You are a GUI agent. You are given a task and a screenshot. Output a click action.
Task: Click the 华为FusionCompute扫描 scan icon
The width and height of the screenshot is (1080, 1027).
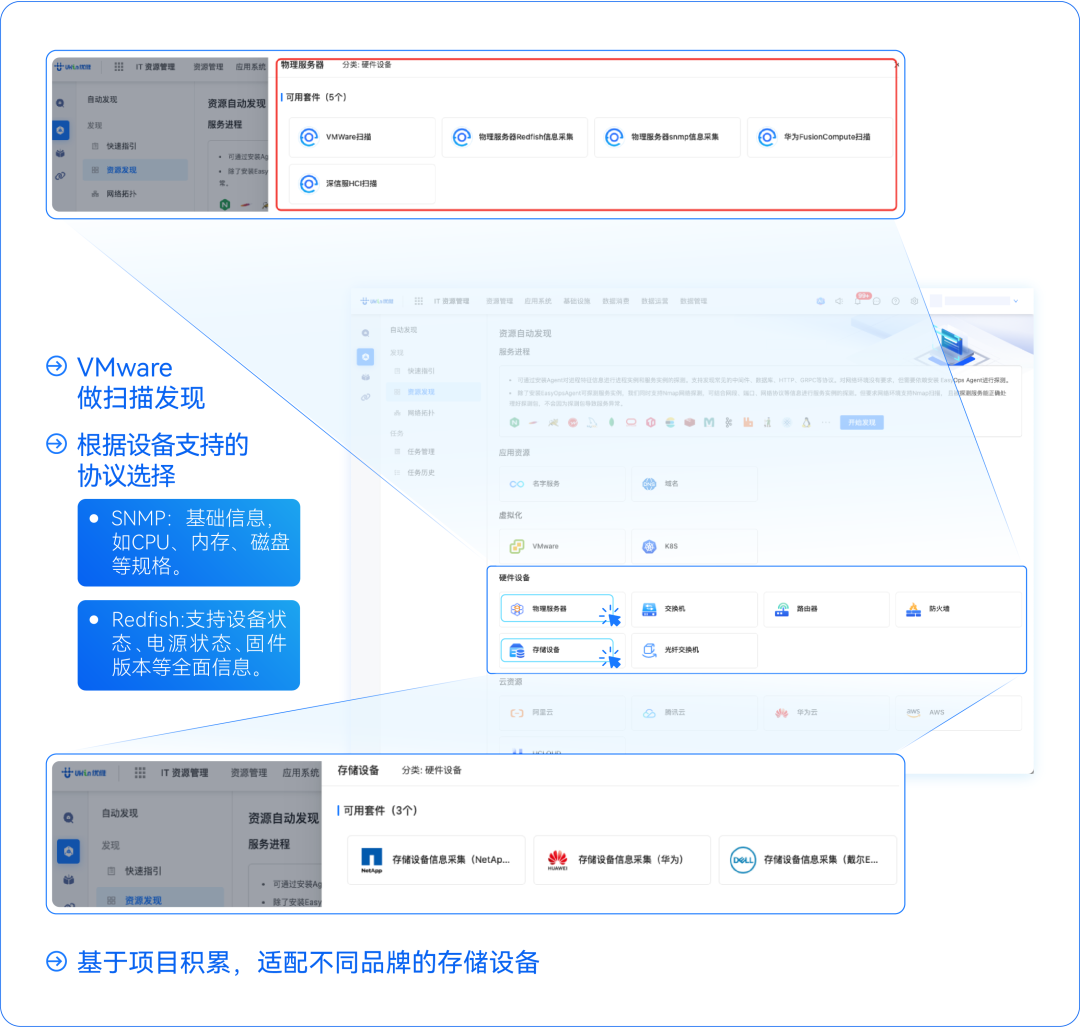point(767,137)
